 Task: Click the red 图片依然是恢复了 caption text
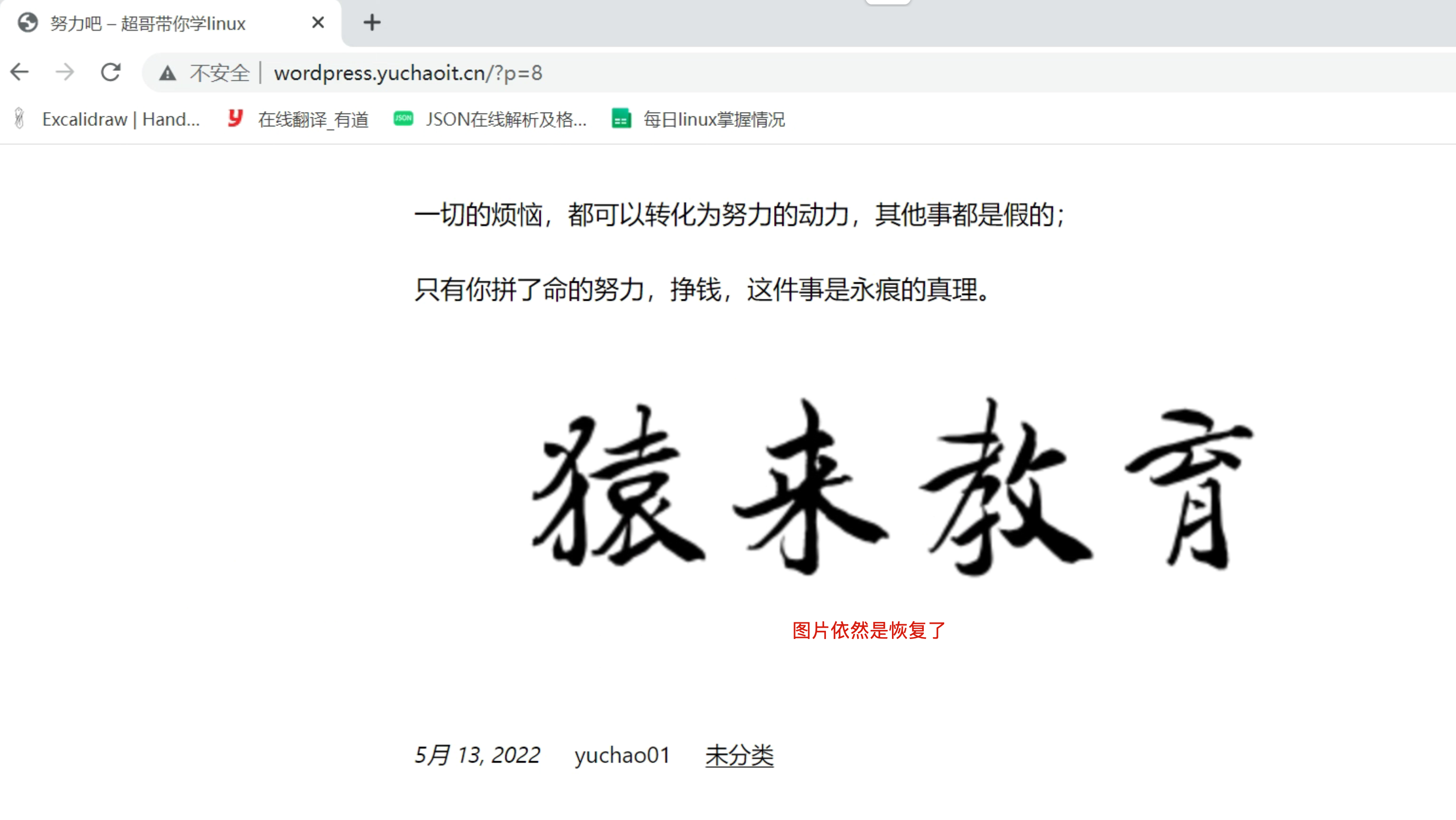(869, 632)
